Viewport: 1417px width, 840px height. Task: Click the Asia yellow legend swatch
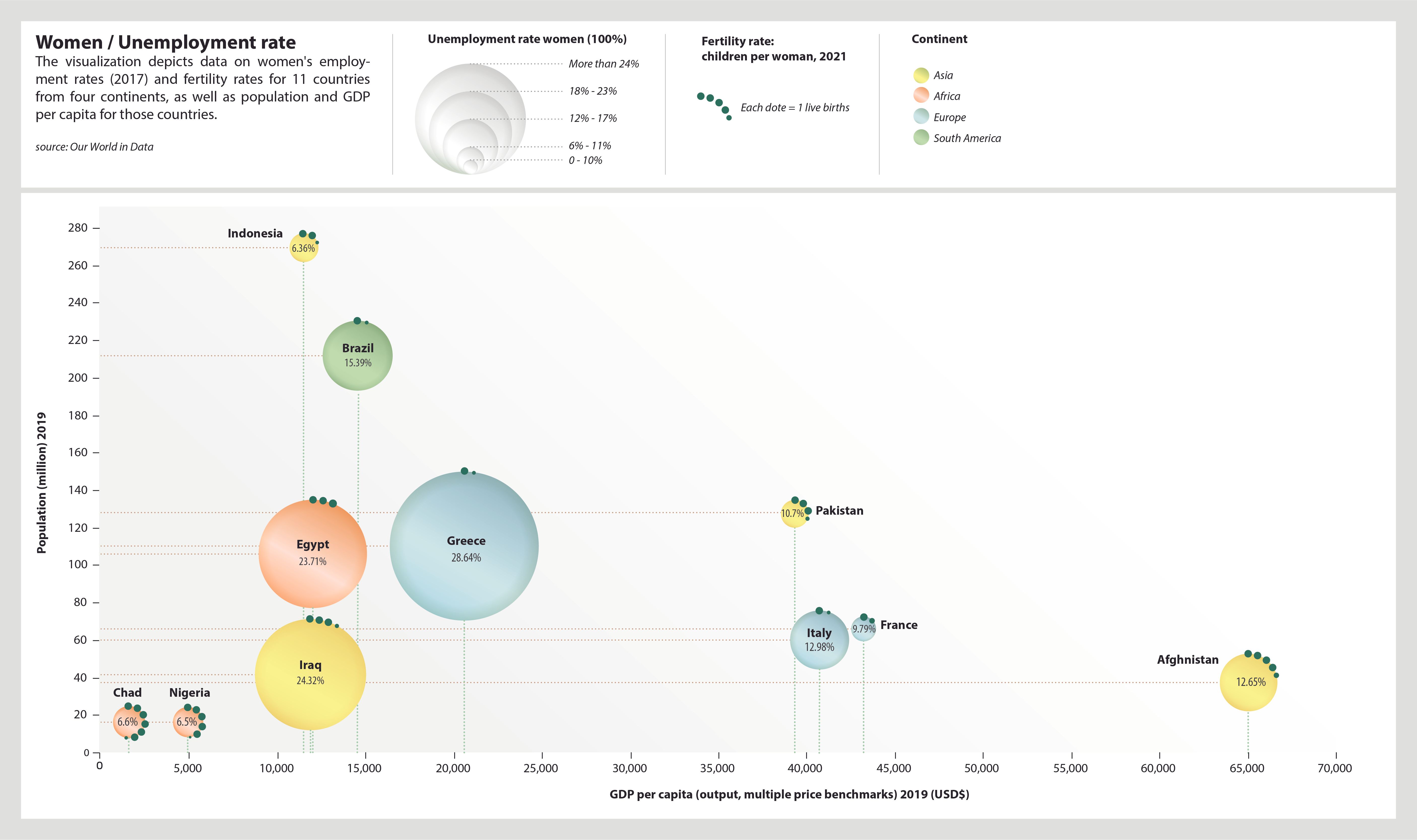point(920,75)
